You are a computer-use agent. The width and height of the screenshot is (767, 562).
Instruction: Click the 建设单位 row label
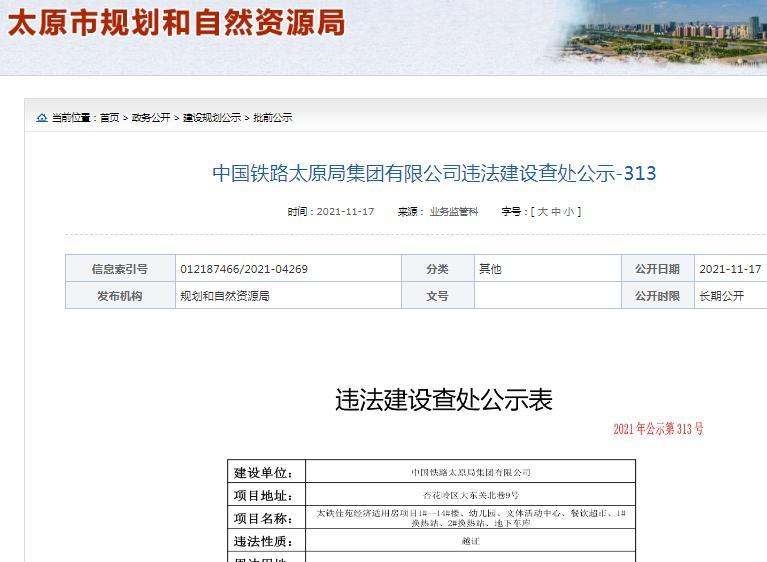tap(267, 472)
